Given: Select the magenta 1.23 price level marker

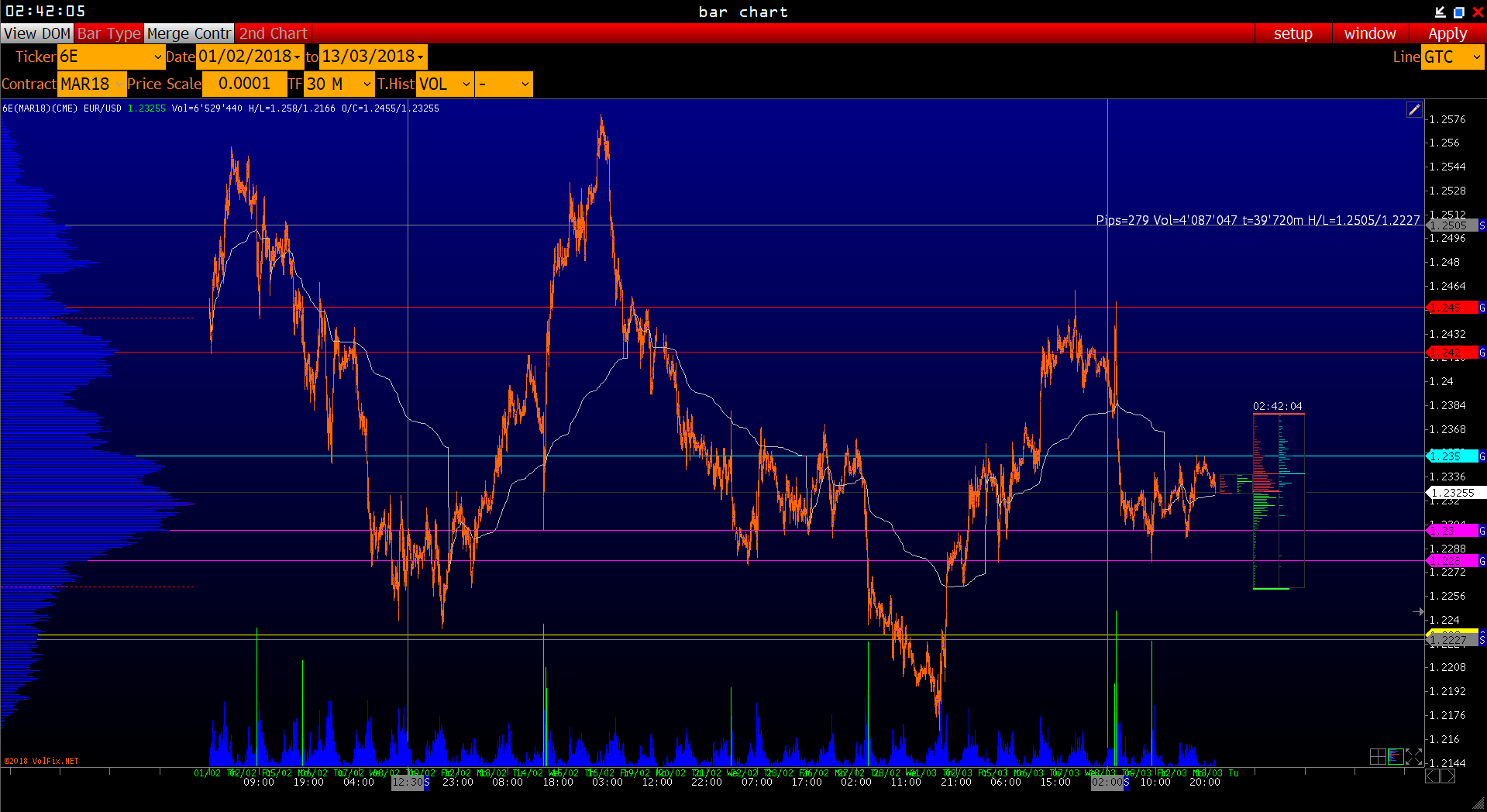Looking at the screenshot, I should (1451, 531).
